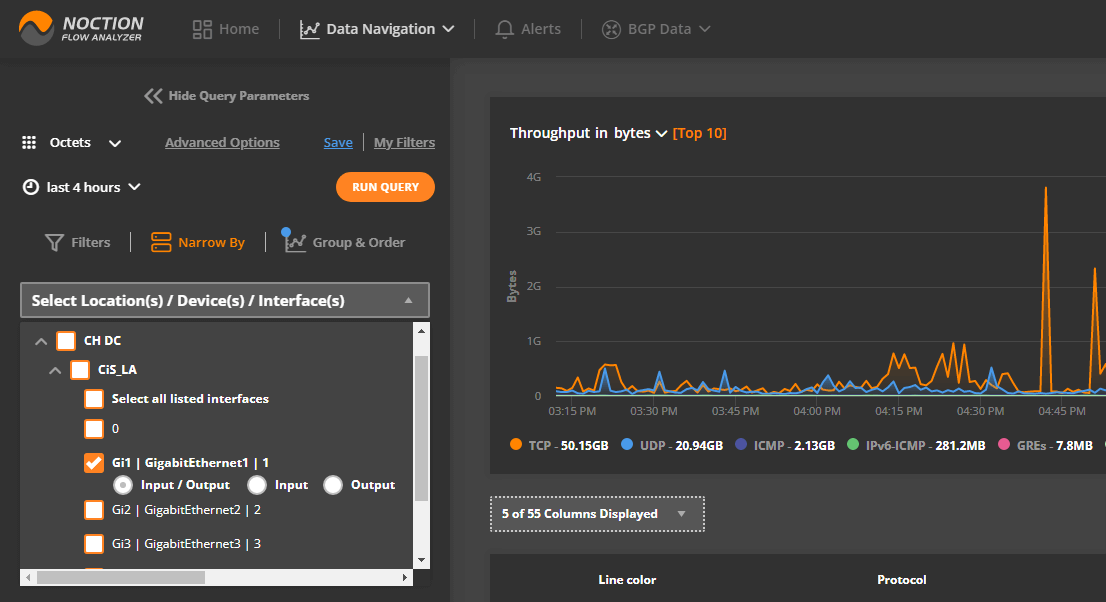Open the 5 of 55 Columns Displayed dropdown
The image size is (1106, 602).
597,514
